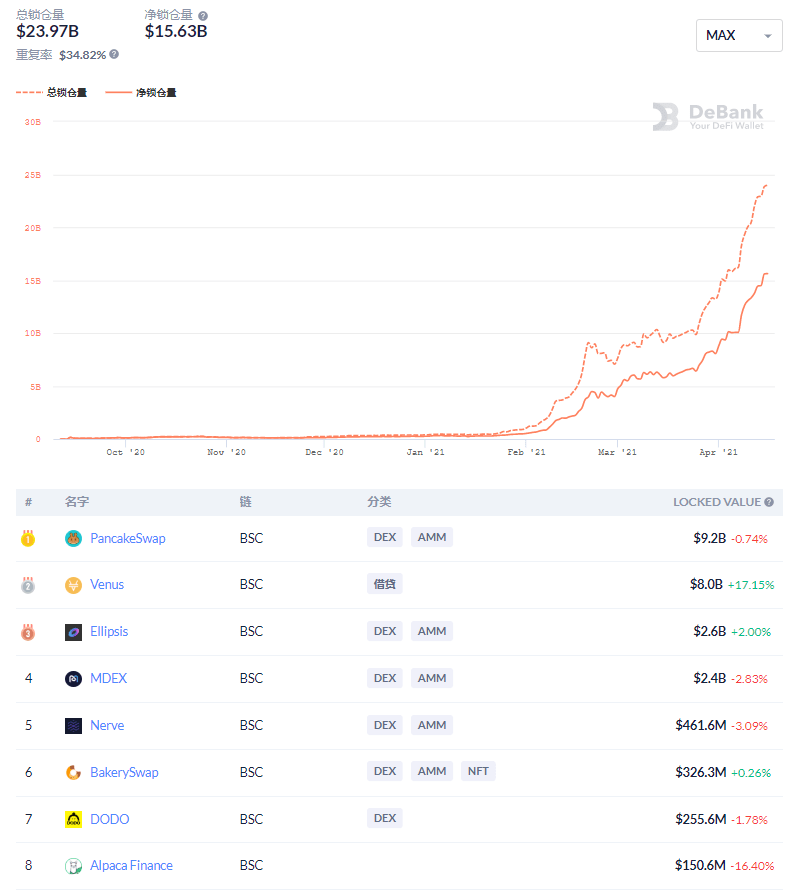The height and width of the screenshot is (892, 796).
Task: Click the Alpaca Finance logo icon
Action: [x=73, y=866]
